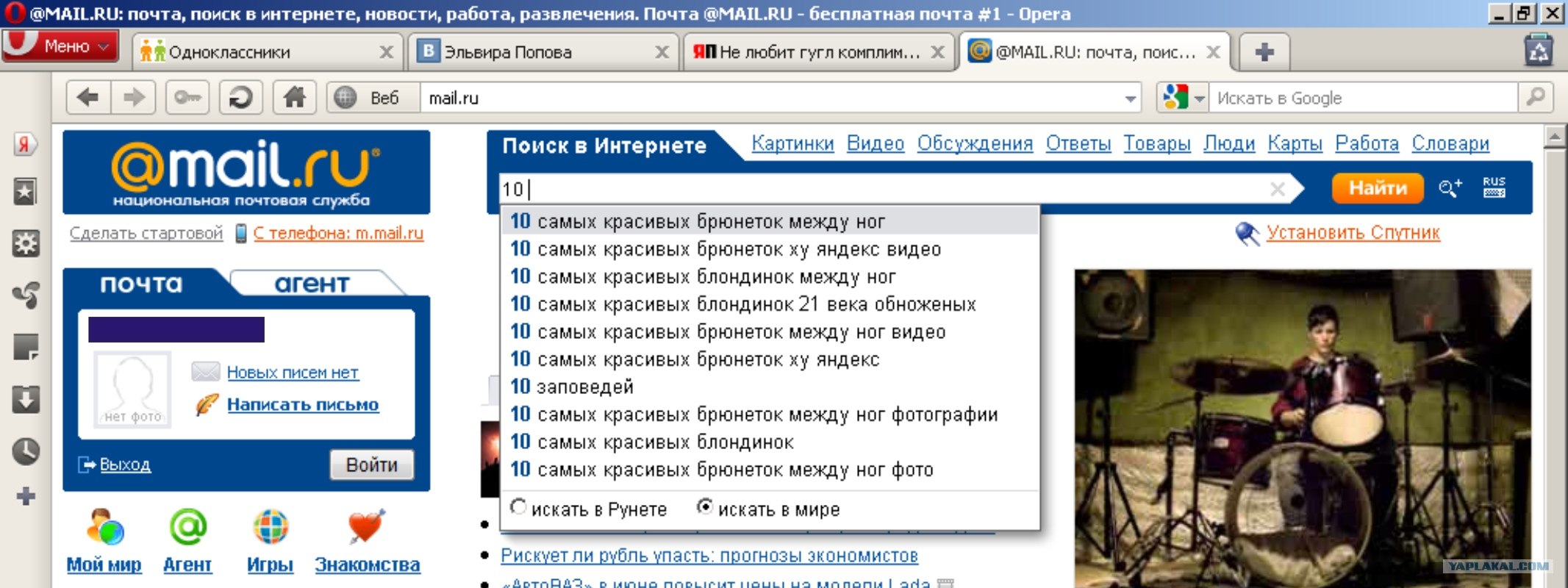Switch to the Одноклассники tab
The height and width of the screenshot is (588, 1568).
[268, 52]
